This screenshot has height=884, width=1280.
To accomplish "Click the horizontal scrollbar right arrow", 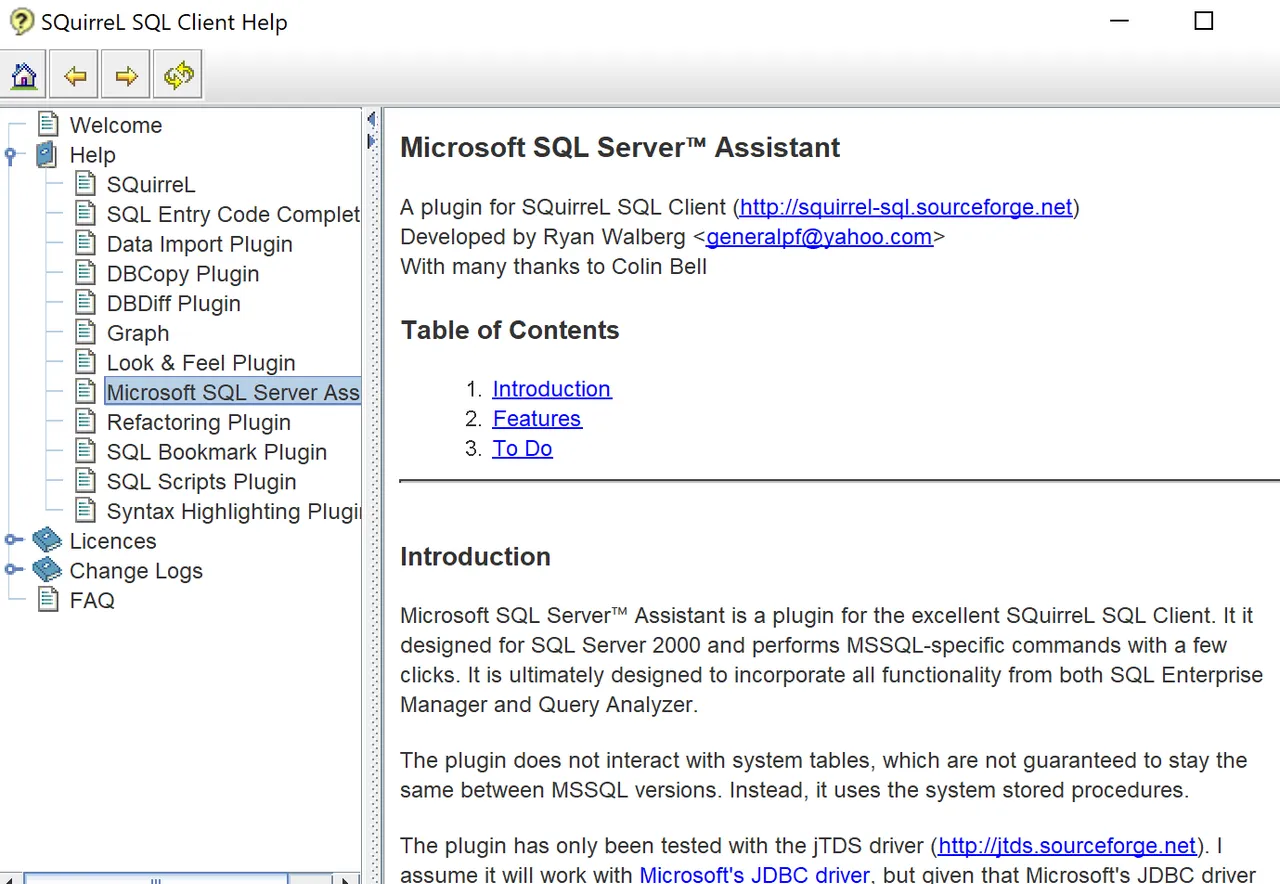I will (347, 879).
